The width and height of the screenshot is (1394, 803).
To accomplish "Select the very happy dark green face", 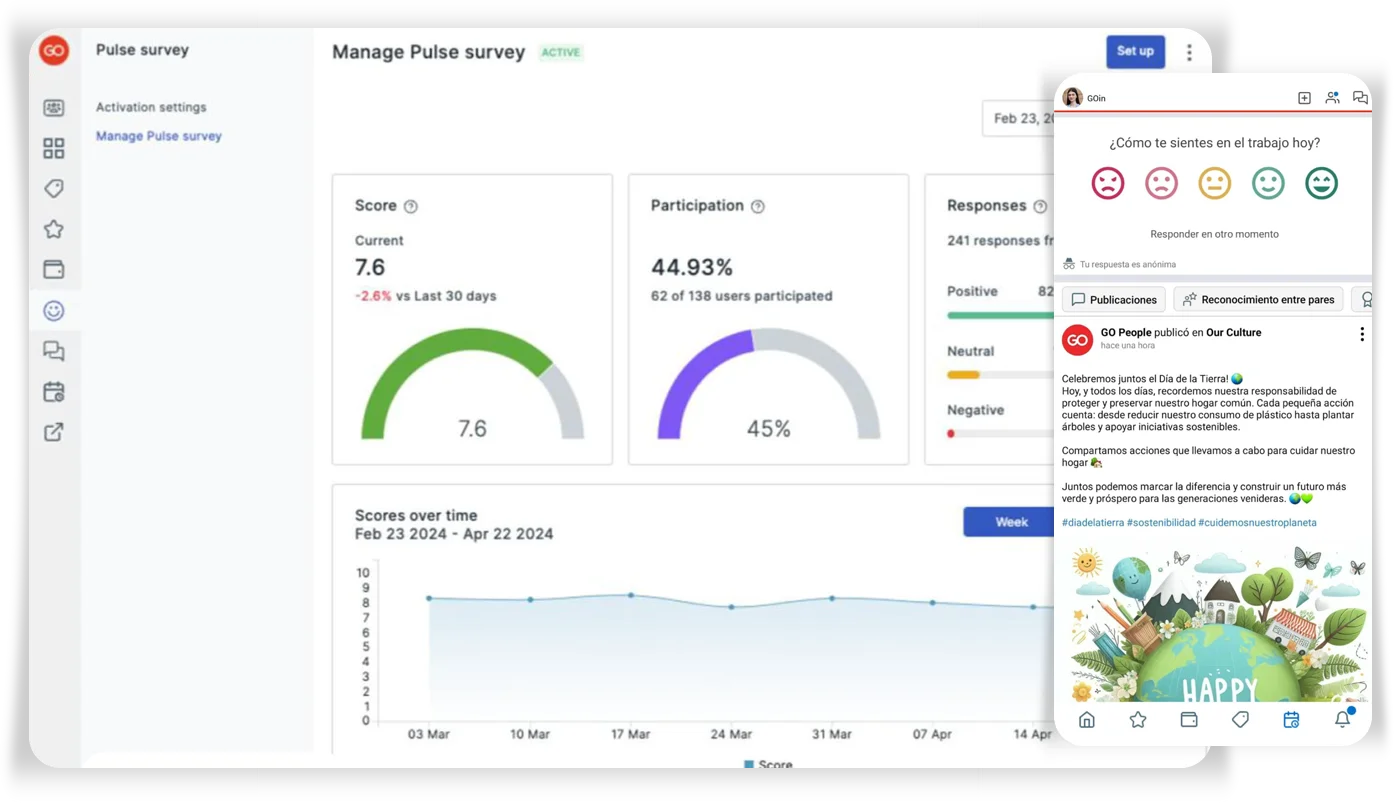I will (1322, 183).
